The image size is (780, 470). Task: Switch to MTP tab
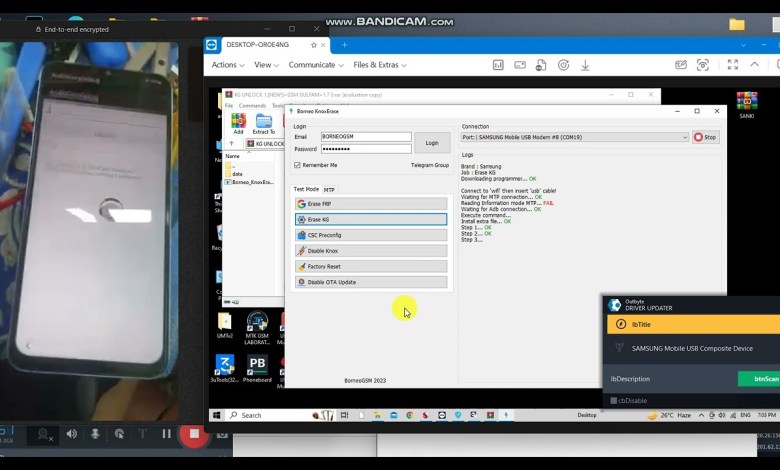click(329, 190)
